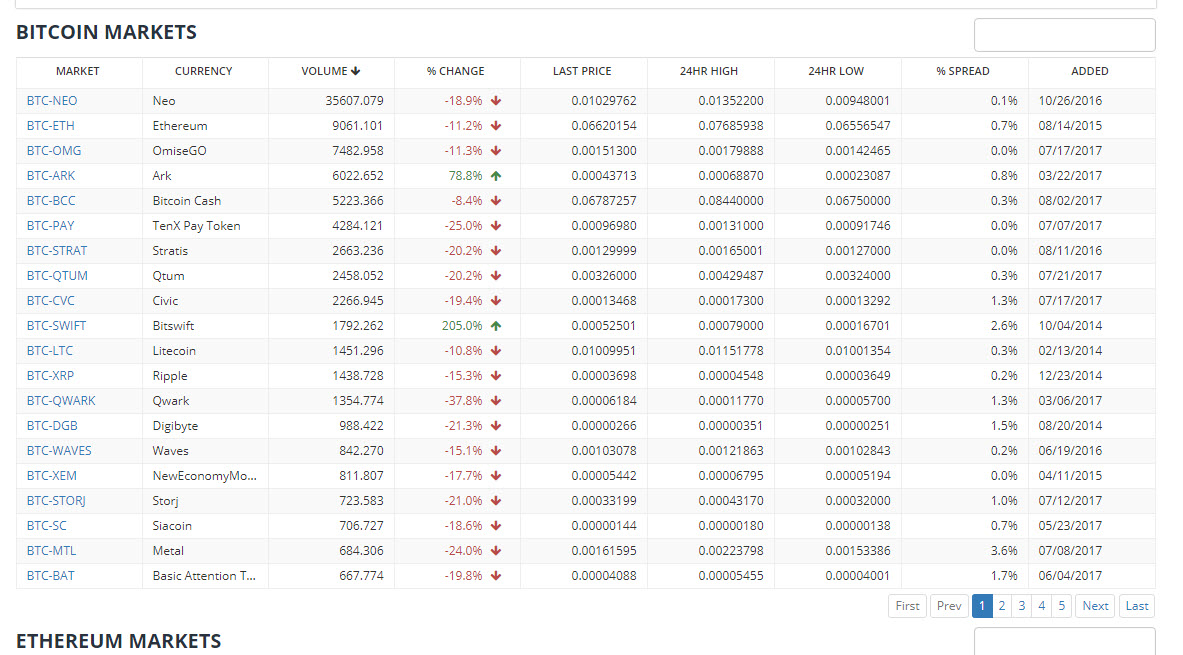Viewport: 1183px width, 655px height.
Task: Click the Basic Attention T... currency cell
Action: tap(204, 576)
